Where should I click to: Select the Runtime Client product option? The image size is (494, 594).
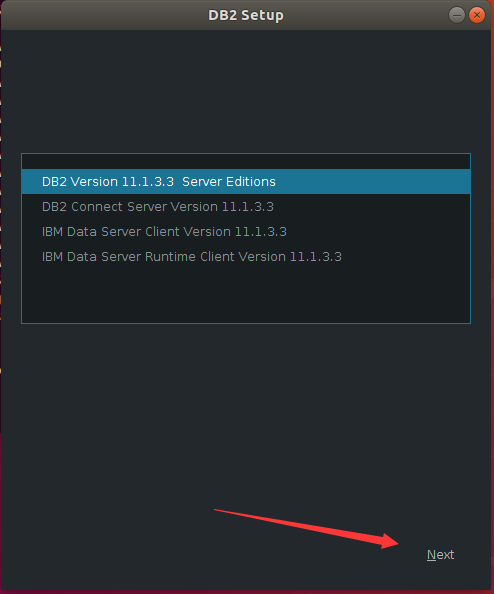[x=246, y=256]
